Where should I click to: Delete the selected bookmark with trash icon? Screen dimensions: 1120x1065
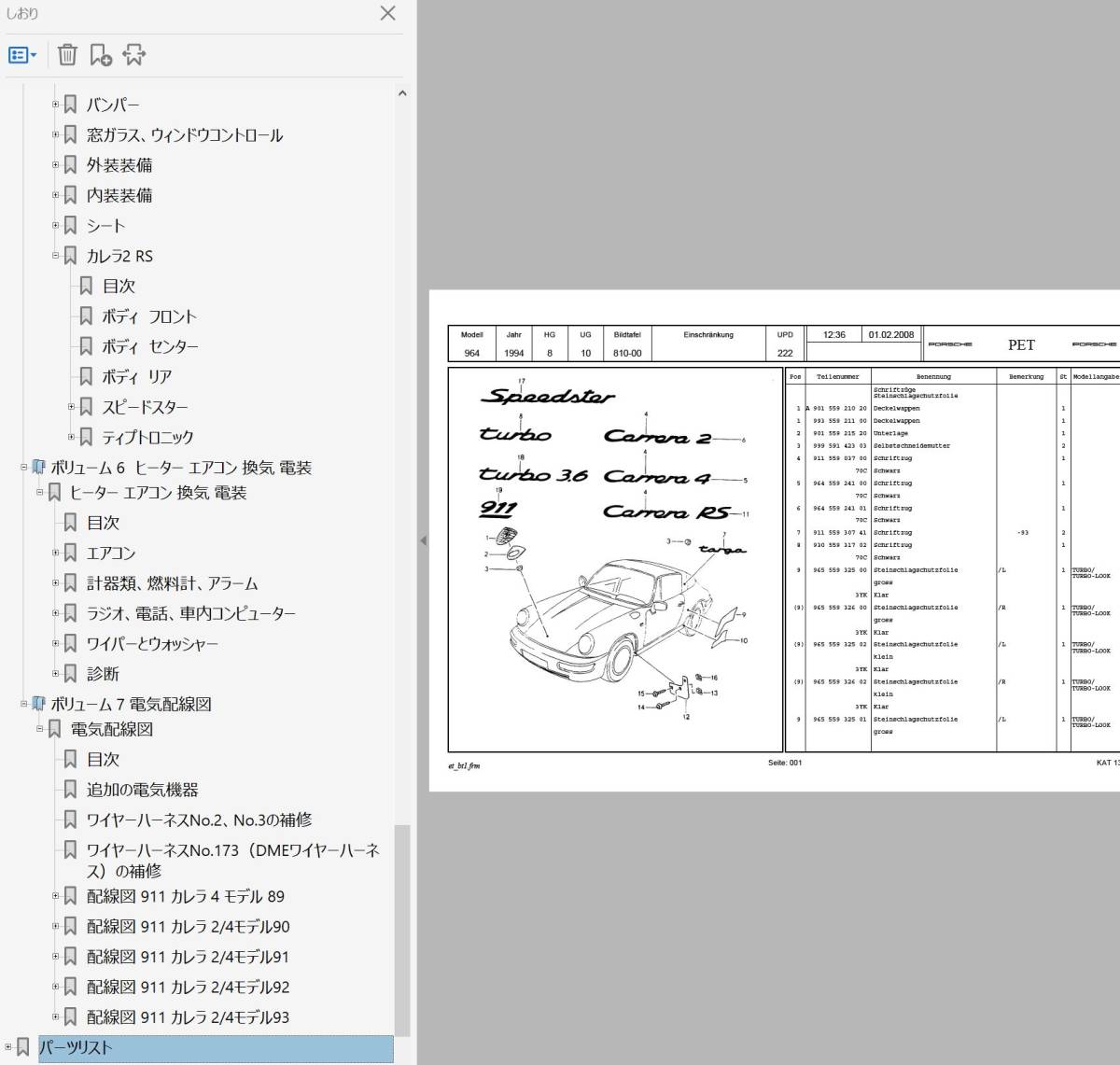[67, 55]
